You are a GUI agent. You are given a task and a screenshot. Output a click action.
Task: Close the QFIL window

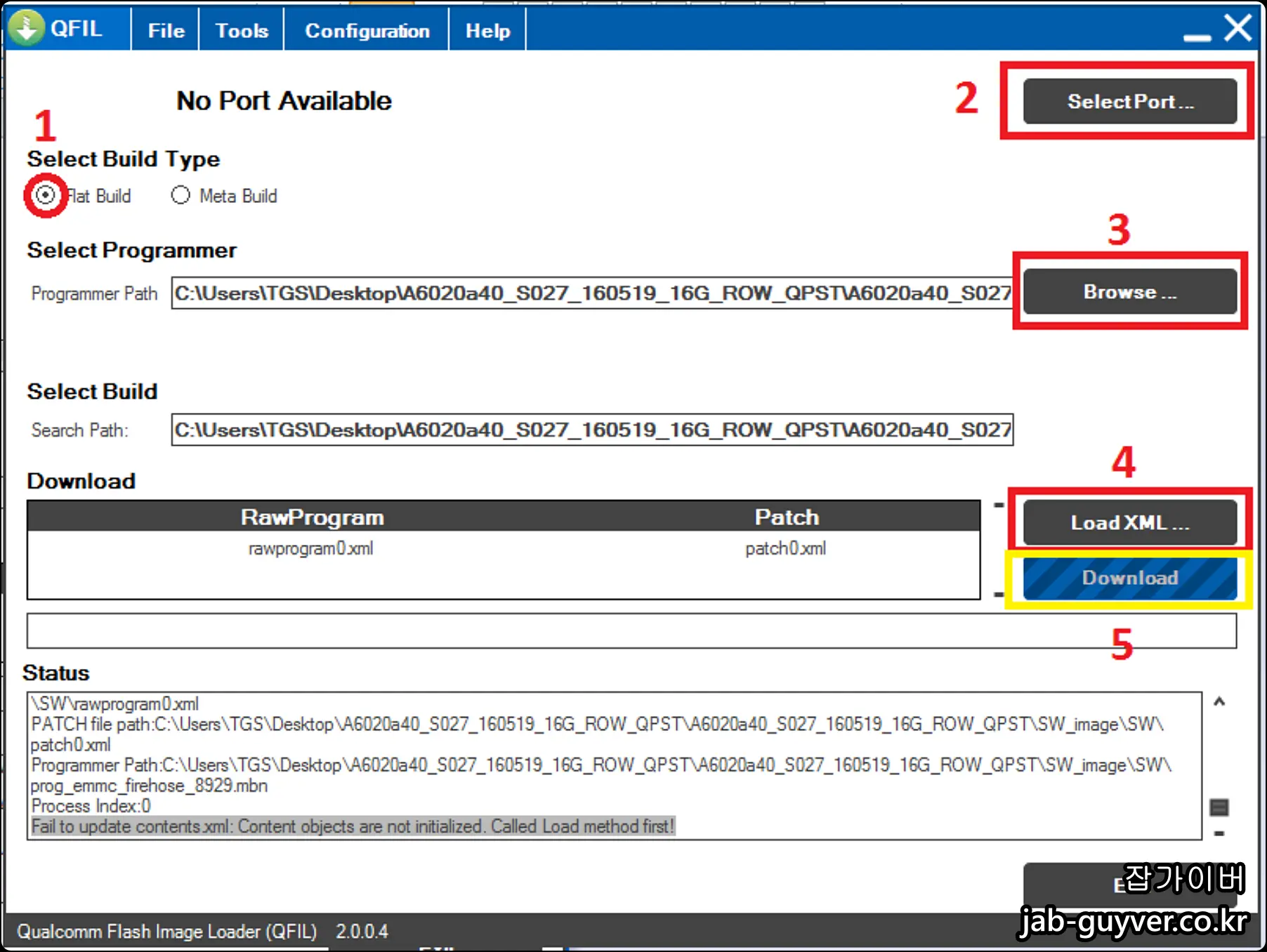1238,28
